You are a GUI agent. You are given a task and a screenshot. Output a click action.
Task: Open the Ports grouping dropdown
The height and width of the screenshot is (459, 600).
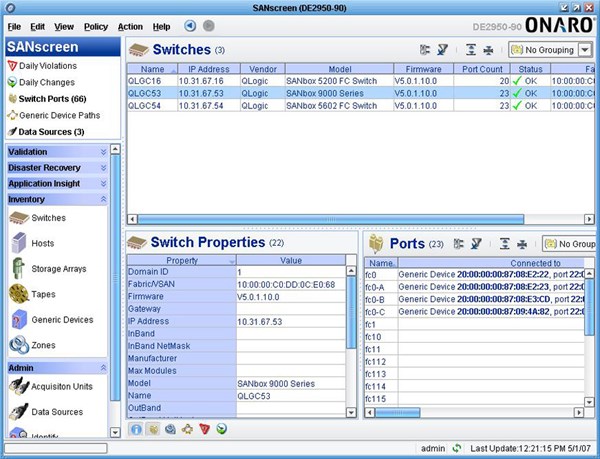click(569, 244)
